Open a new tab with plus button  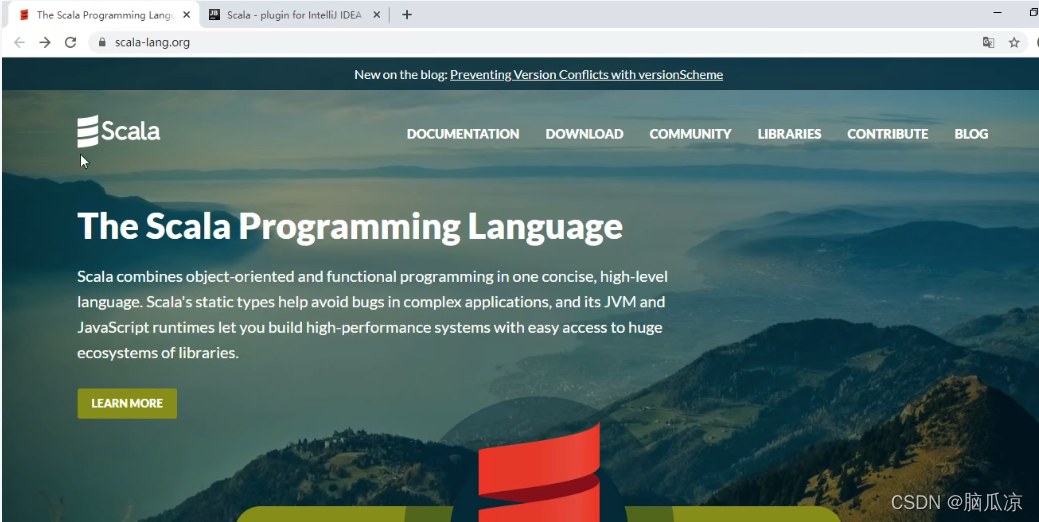click(x=407, y=15)
